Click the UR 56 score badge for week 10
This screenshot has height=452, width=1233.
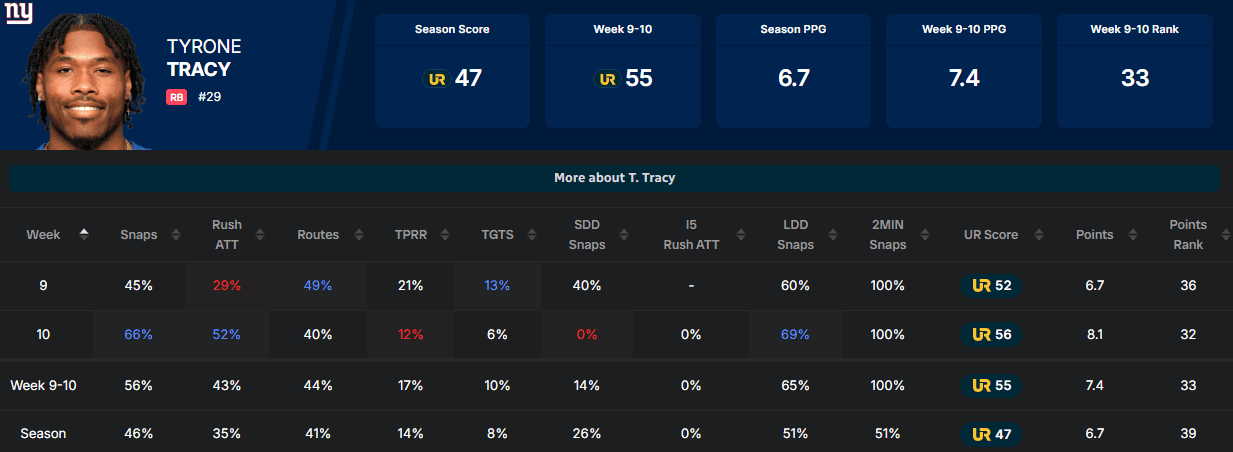coord(992,335)
